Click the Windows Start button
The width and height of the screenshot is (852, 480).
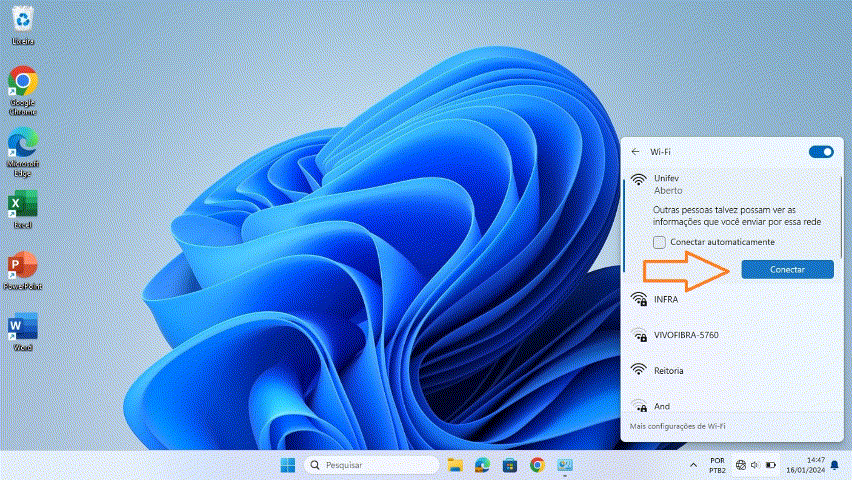tap(288, 465)
